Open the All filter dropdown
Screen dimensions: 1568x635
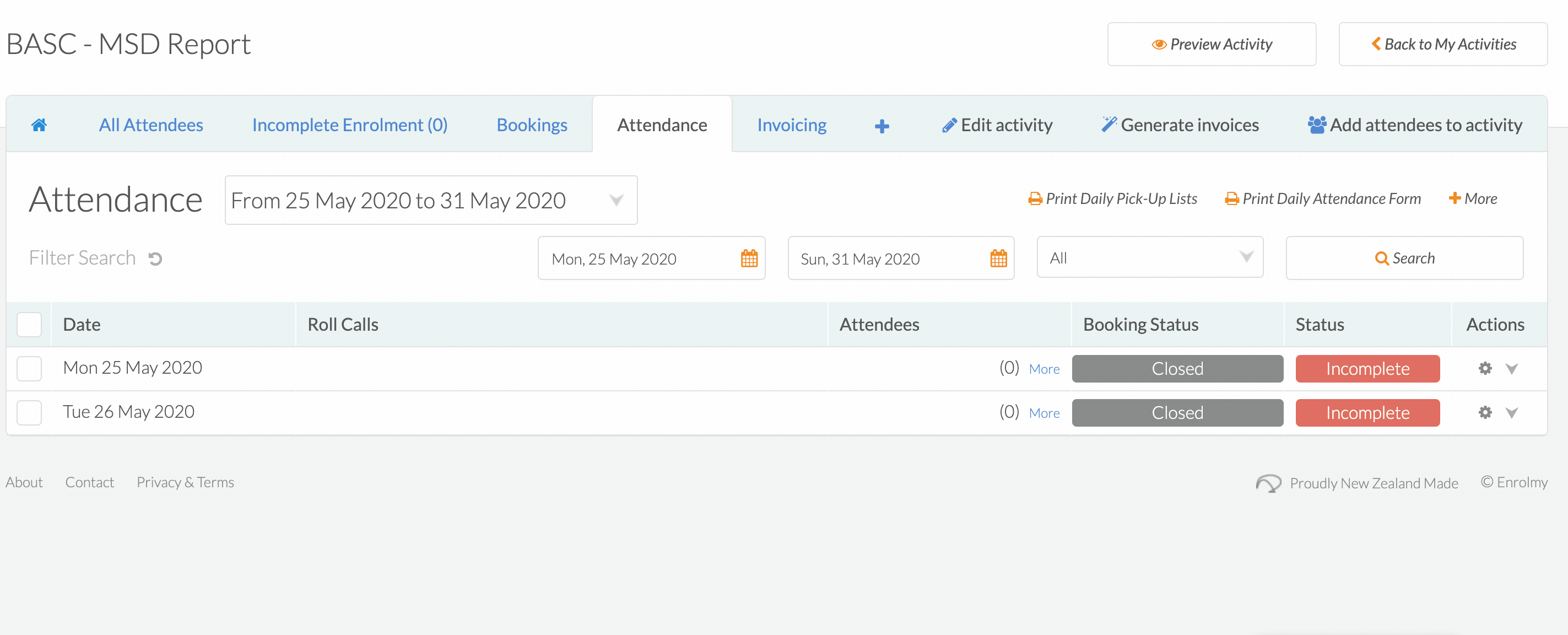[1150, 257]
